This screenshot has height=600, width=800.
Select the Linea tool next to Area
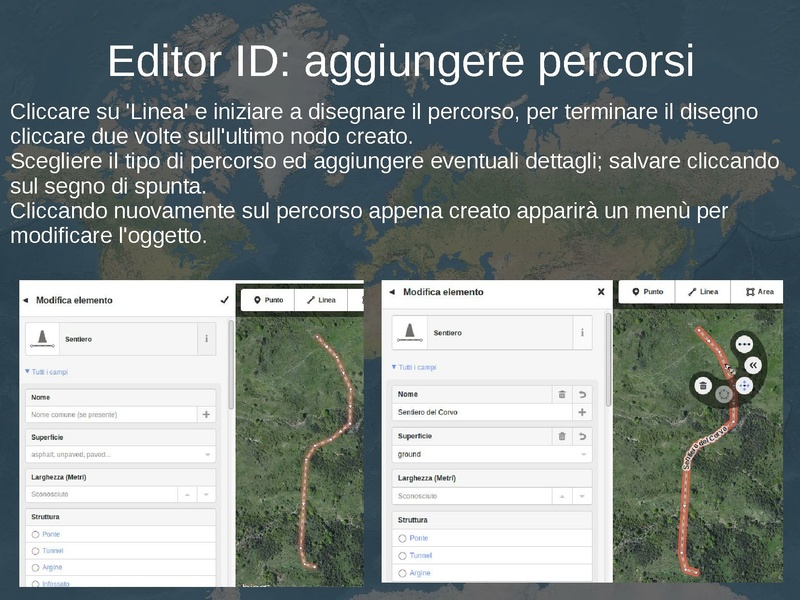[701, 292]
